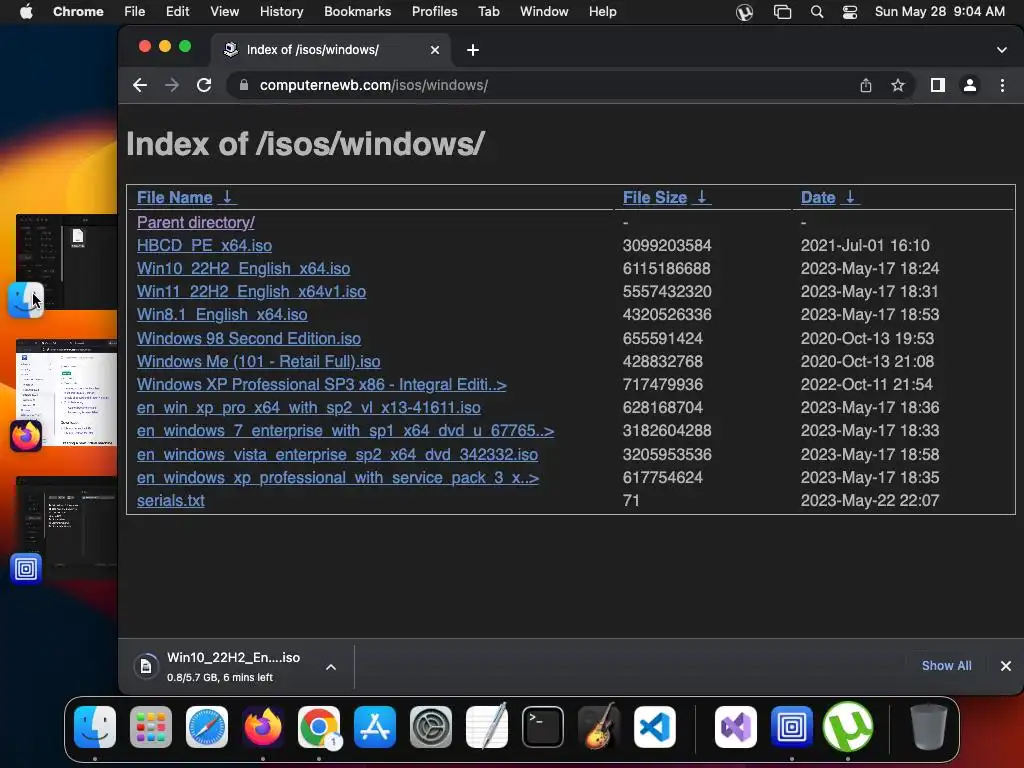The height and width of the screenshot is (768, 1024).
Task: Click File Name descending arrow
Action: coord(227,197)
